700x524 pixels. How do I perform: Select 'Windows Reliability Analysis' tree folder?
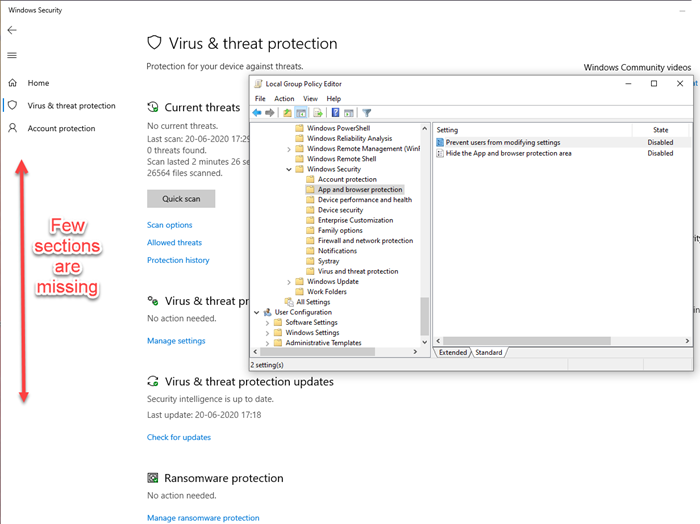point(349,138)
